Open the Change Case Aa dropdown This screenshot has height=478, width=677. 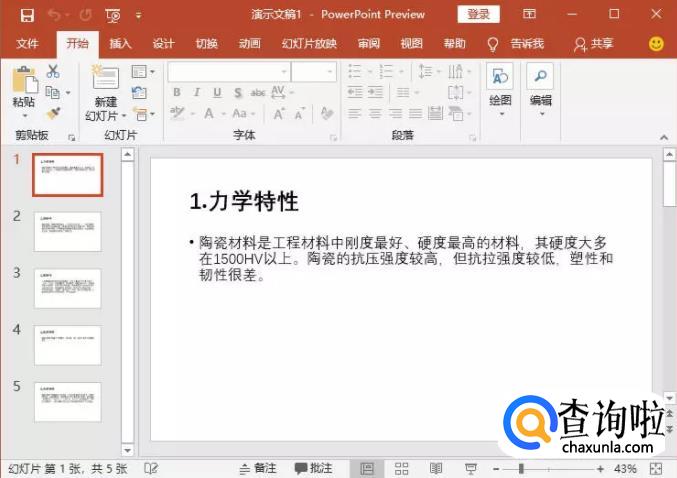pos(243,114)
